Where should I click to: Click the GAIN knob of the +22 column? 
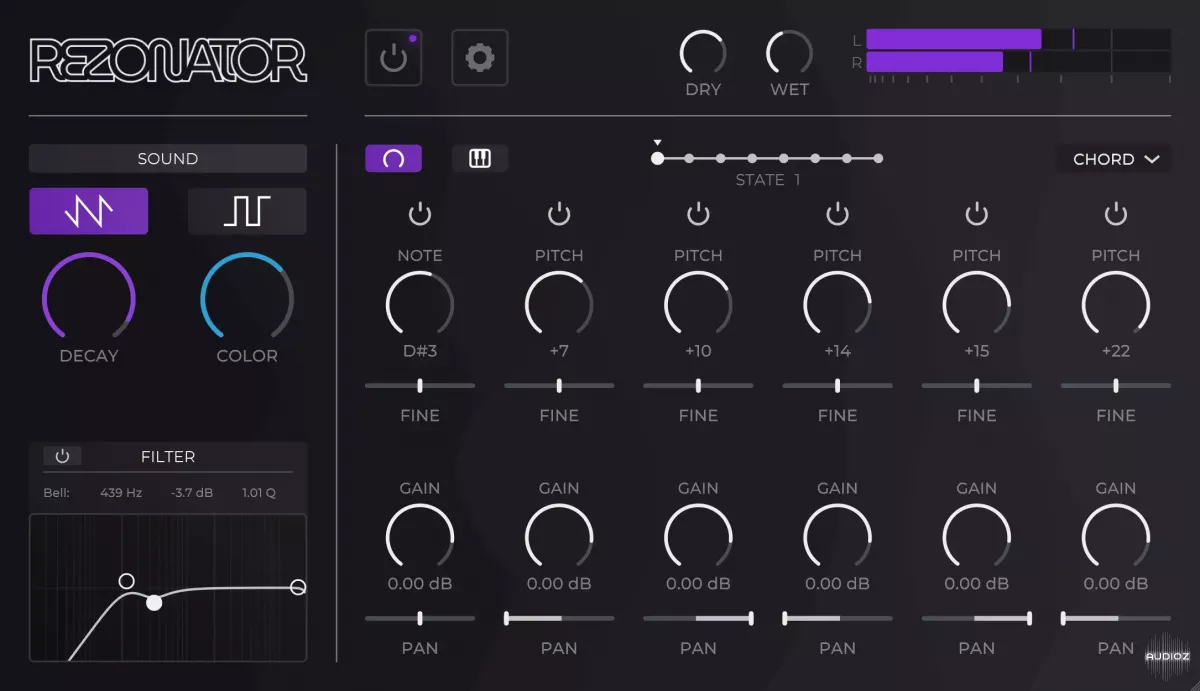(x=1116, y=537)
